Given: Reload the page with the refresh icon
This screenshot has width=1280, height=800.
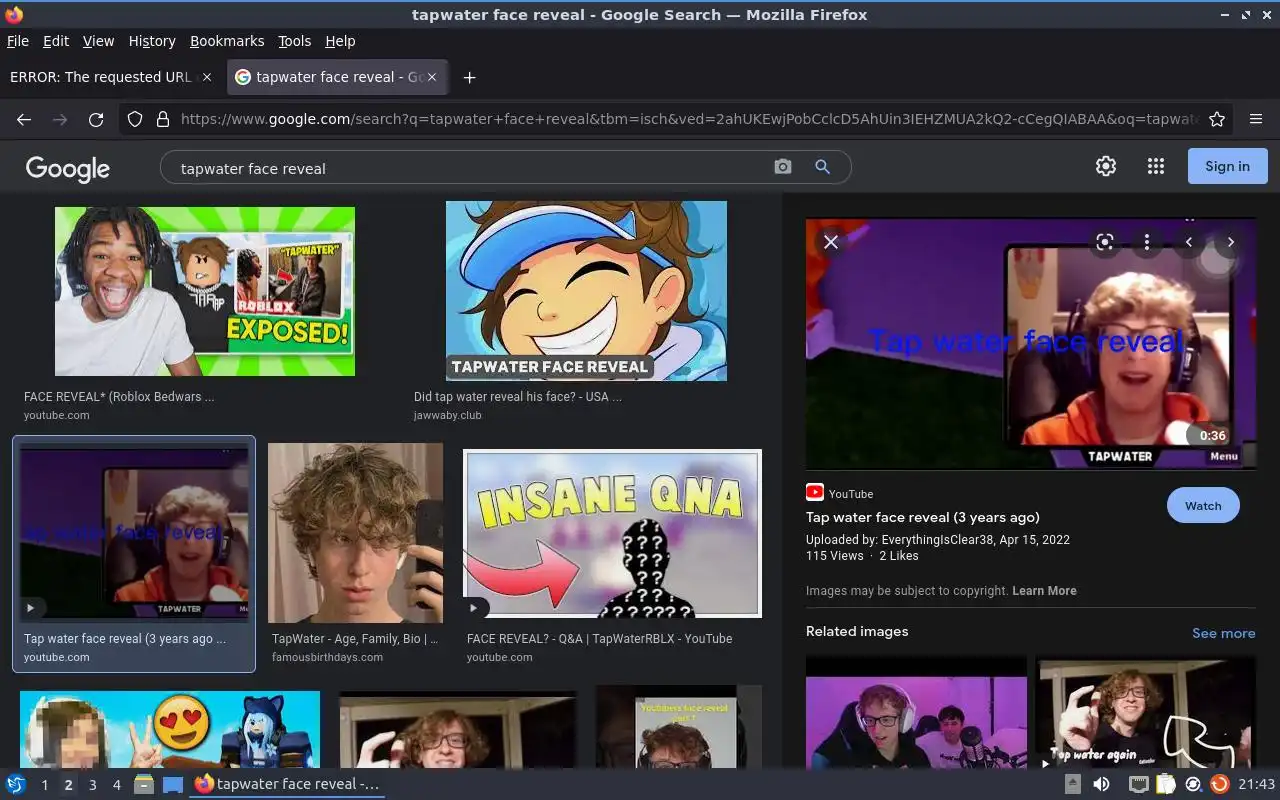Looking at the screenshot, I should point(96,119).
